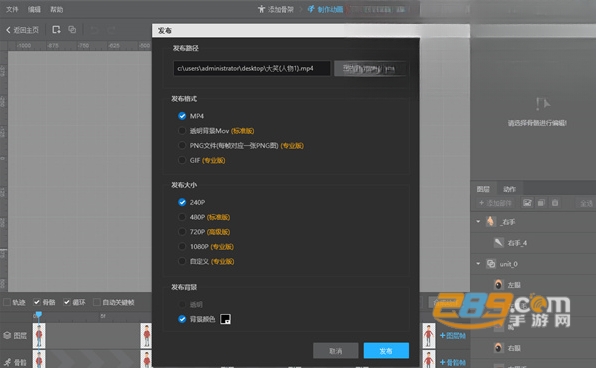Select the 右眼 layer eye icon
Image resolution: width=596 pixels, height=368 pixels.
click(499, 347)
